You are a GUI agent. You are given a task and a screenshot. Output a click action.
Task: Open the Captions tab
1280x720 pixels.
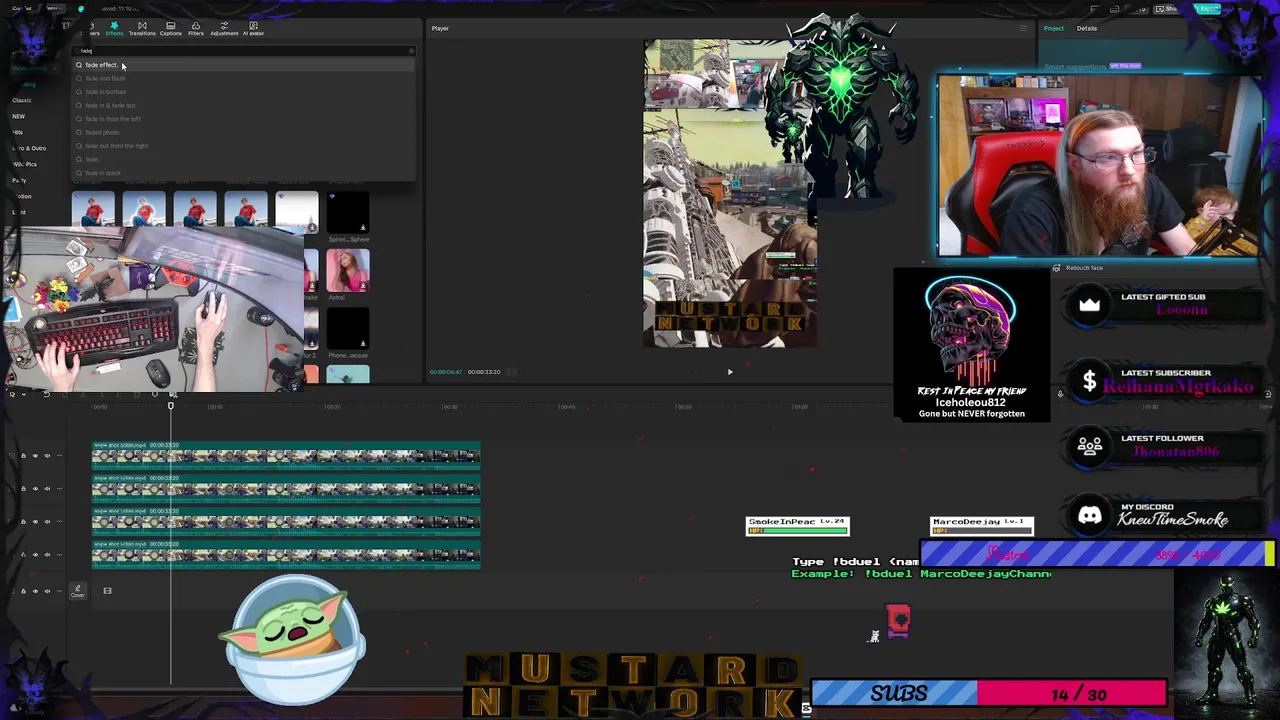tap(170, 29)
